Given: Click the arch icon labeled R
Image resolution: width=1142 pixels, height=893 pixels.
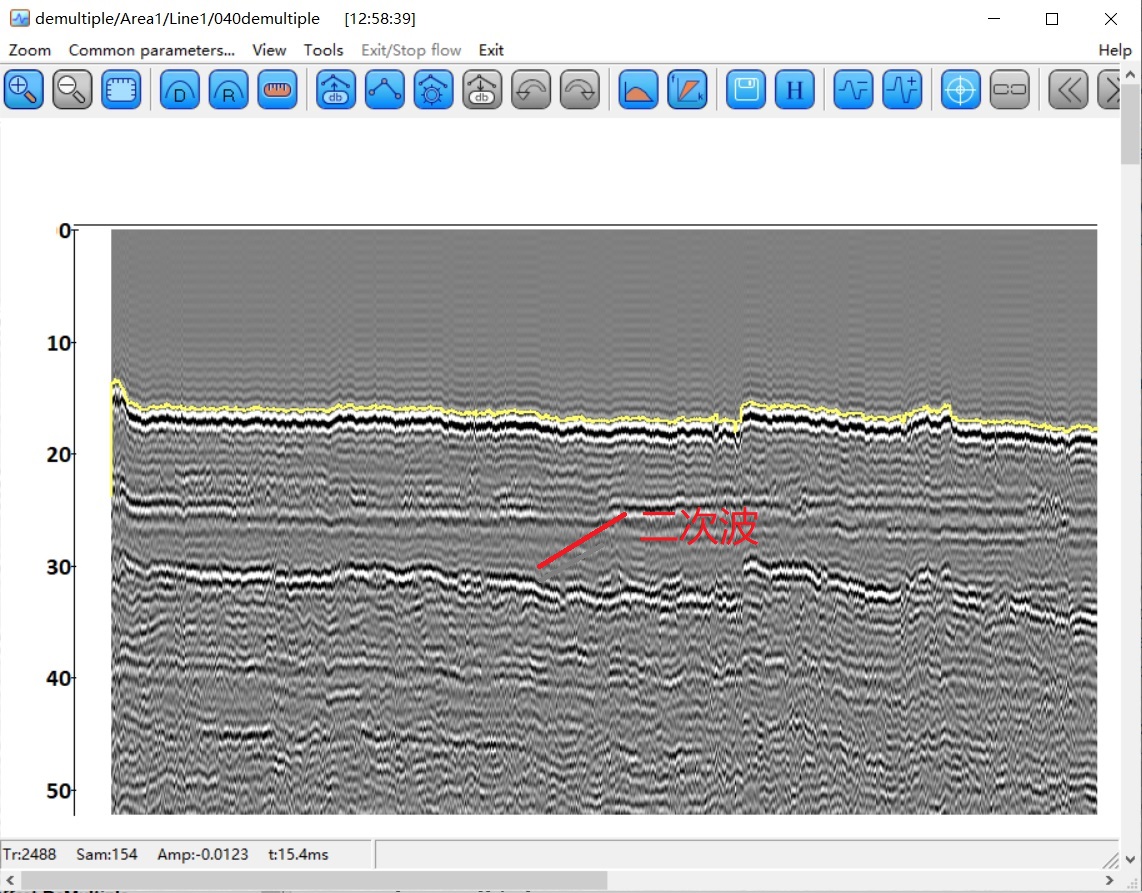Looking at the screenshot, I should coord(229,90).
